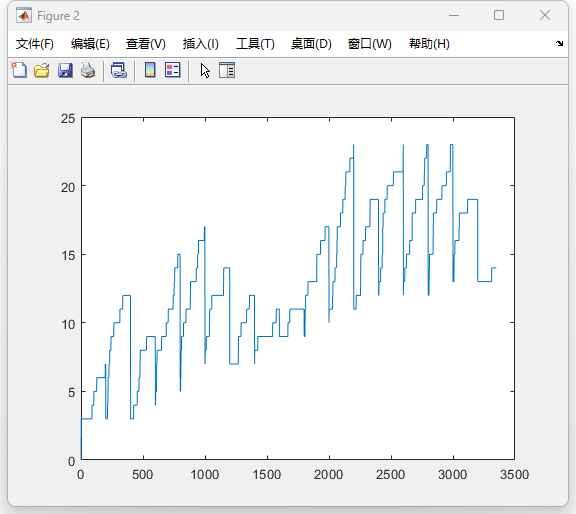Click the dock figure arrow at menu bar end
This screenshot has width=576, height=514.
tap(559, 43)
